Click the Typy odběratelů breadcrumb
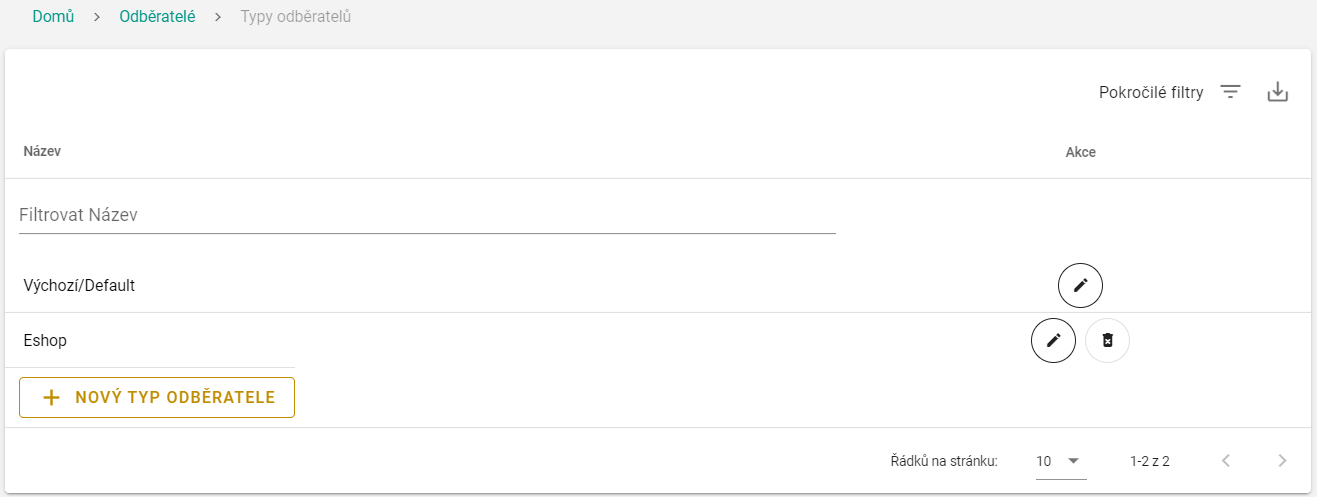1317x497 pixels. pyautogui.click(x=295, y=17)
